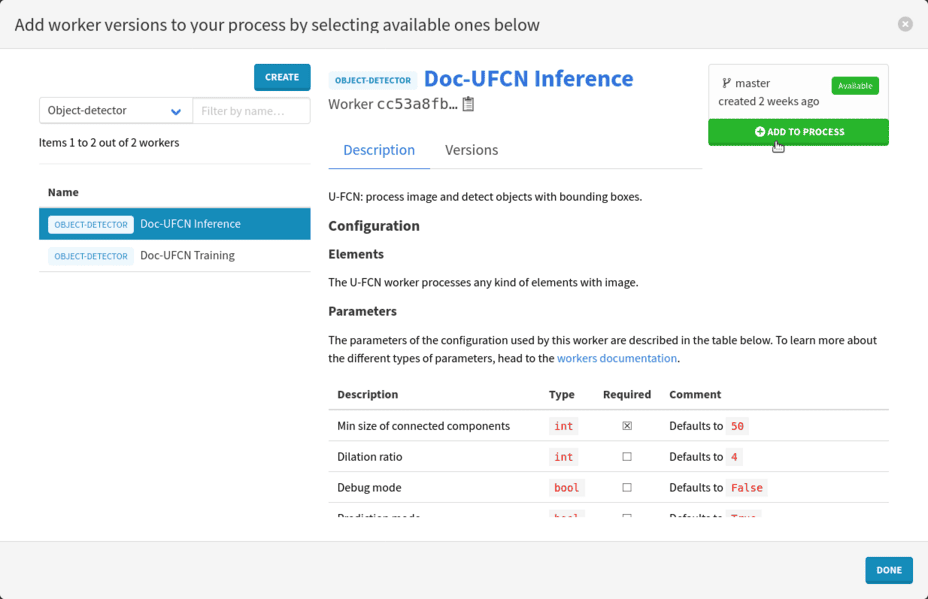Click the Doc-UFCN Inference title heading
Screen dimensions: 928x599
point(529,79)
